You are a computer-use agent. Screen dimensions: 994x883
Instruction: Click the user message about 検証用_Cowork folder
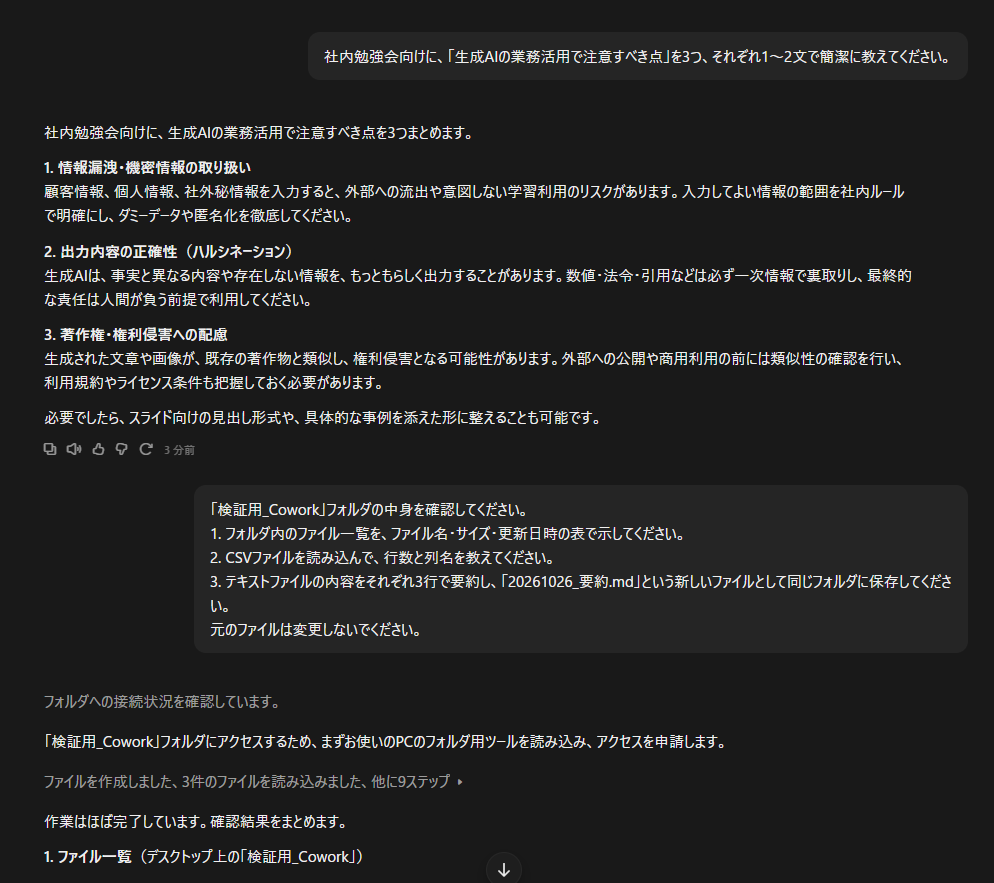coord(581,569)
